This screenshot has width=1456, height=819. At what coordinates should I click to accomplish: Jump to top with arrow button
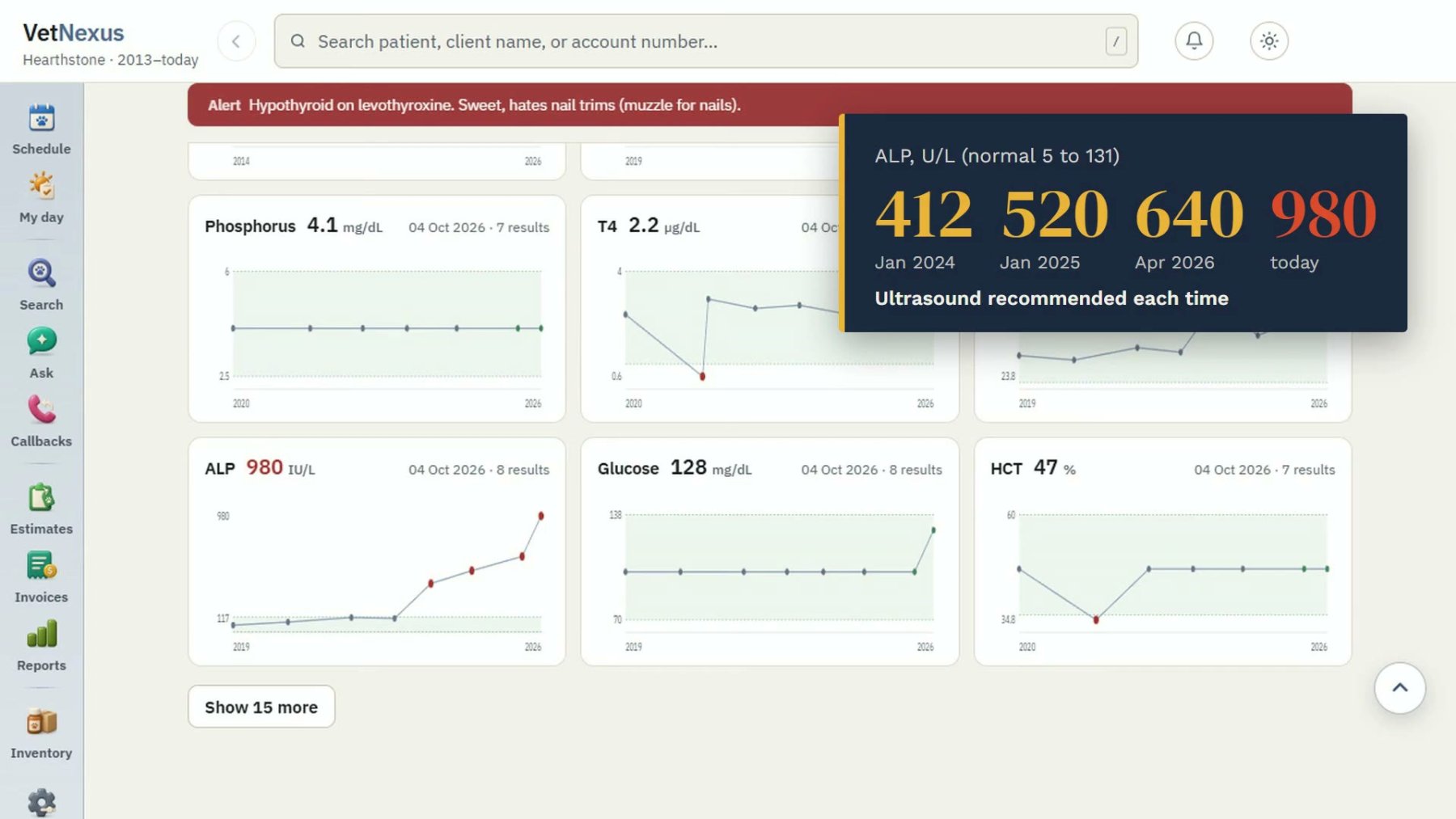point(1399,688)
